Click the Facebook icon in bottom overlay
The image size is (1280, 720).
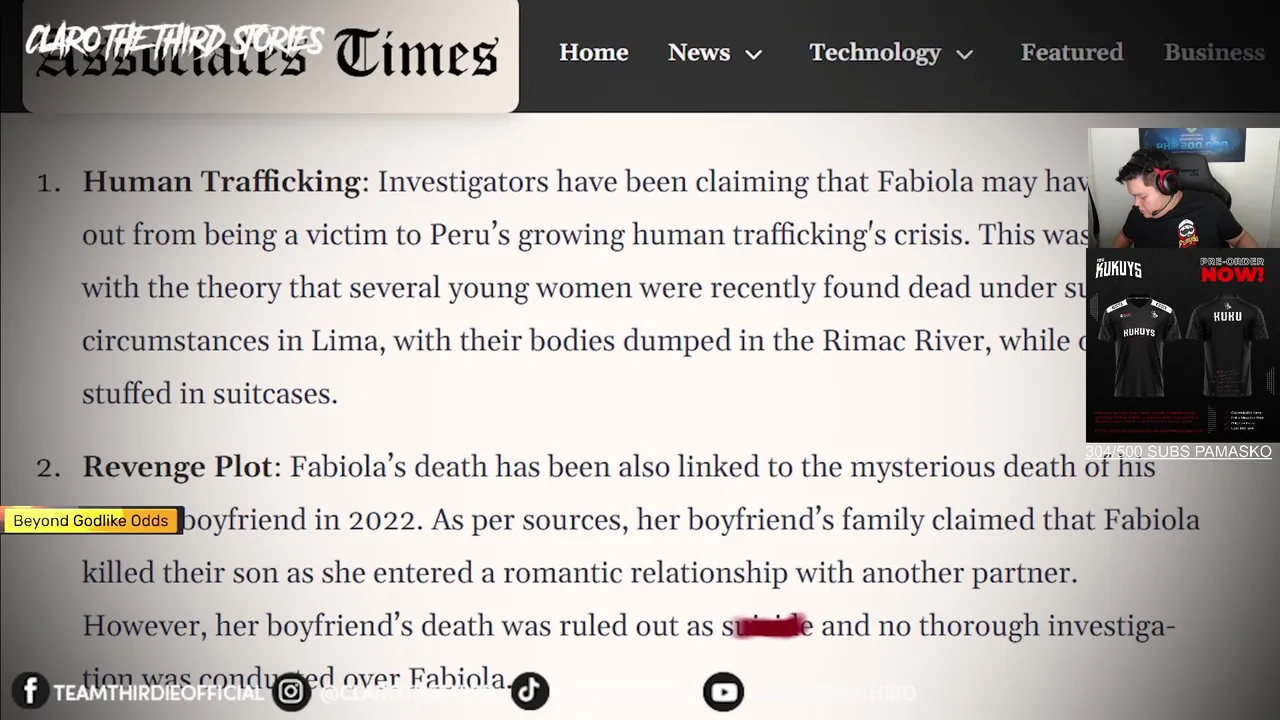pyautogui.click(x=30, y=691)
